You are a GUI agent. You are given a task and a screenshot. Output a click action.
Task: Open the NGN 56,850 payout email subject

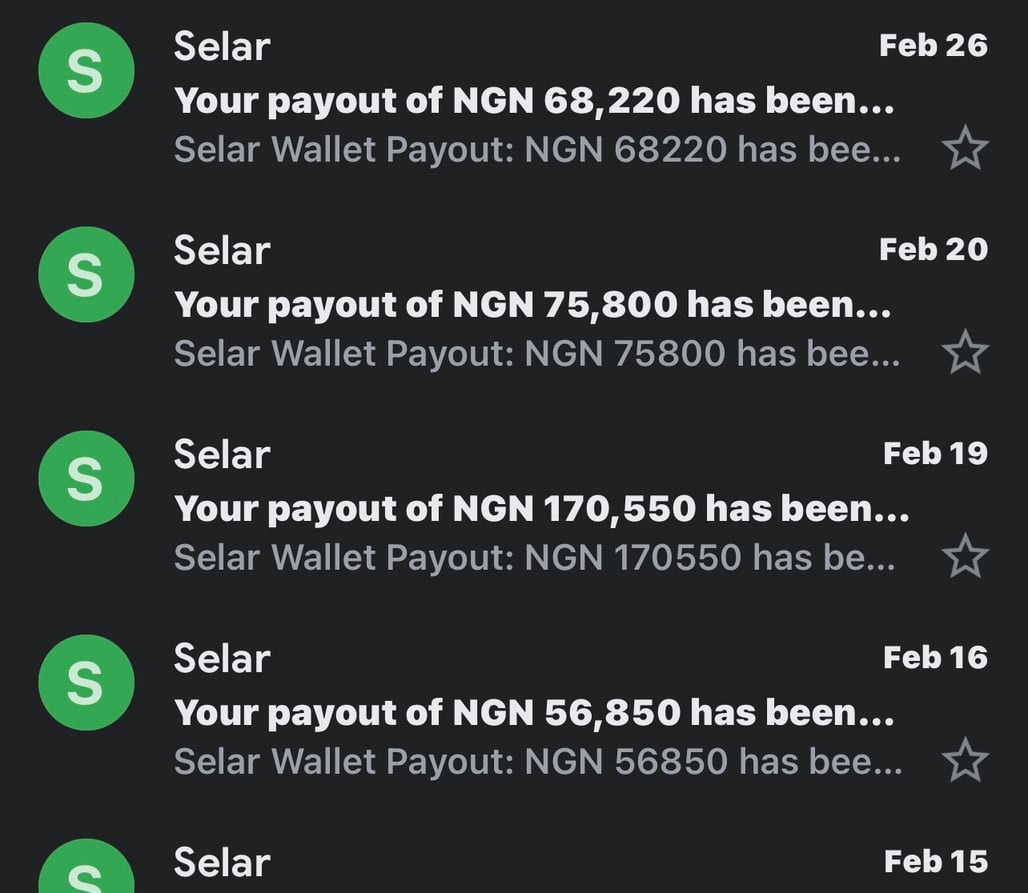pos(534,713)
